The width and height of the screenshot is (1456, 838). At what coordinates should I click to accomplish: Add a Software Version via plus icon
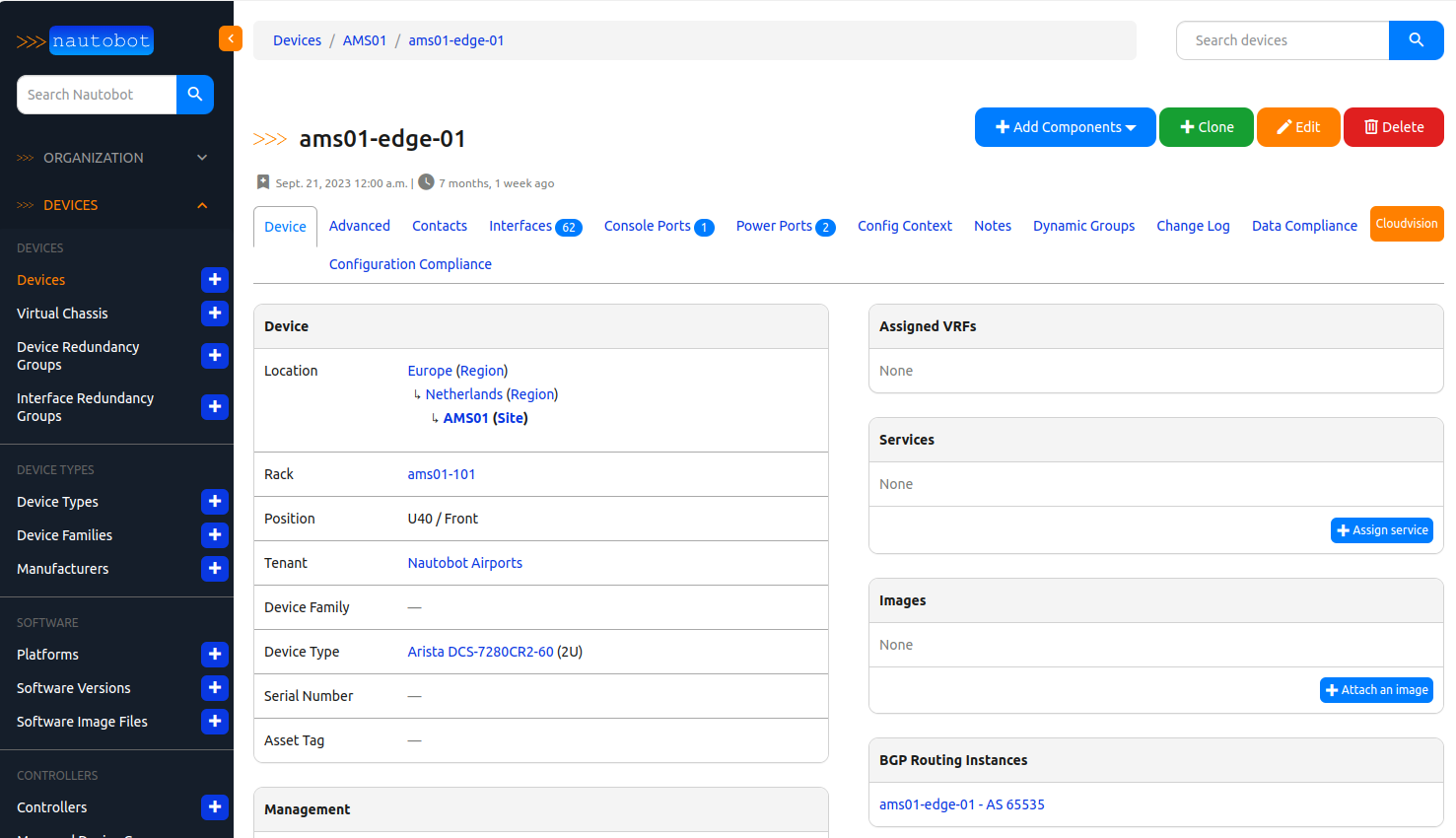click(214, 688)
